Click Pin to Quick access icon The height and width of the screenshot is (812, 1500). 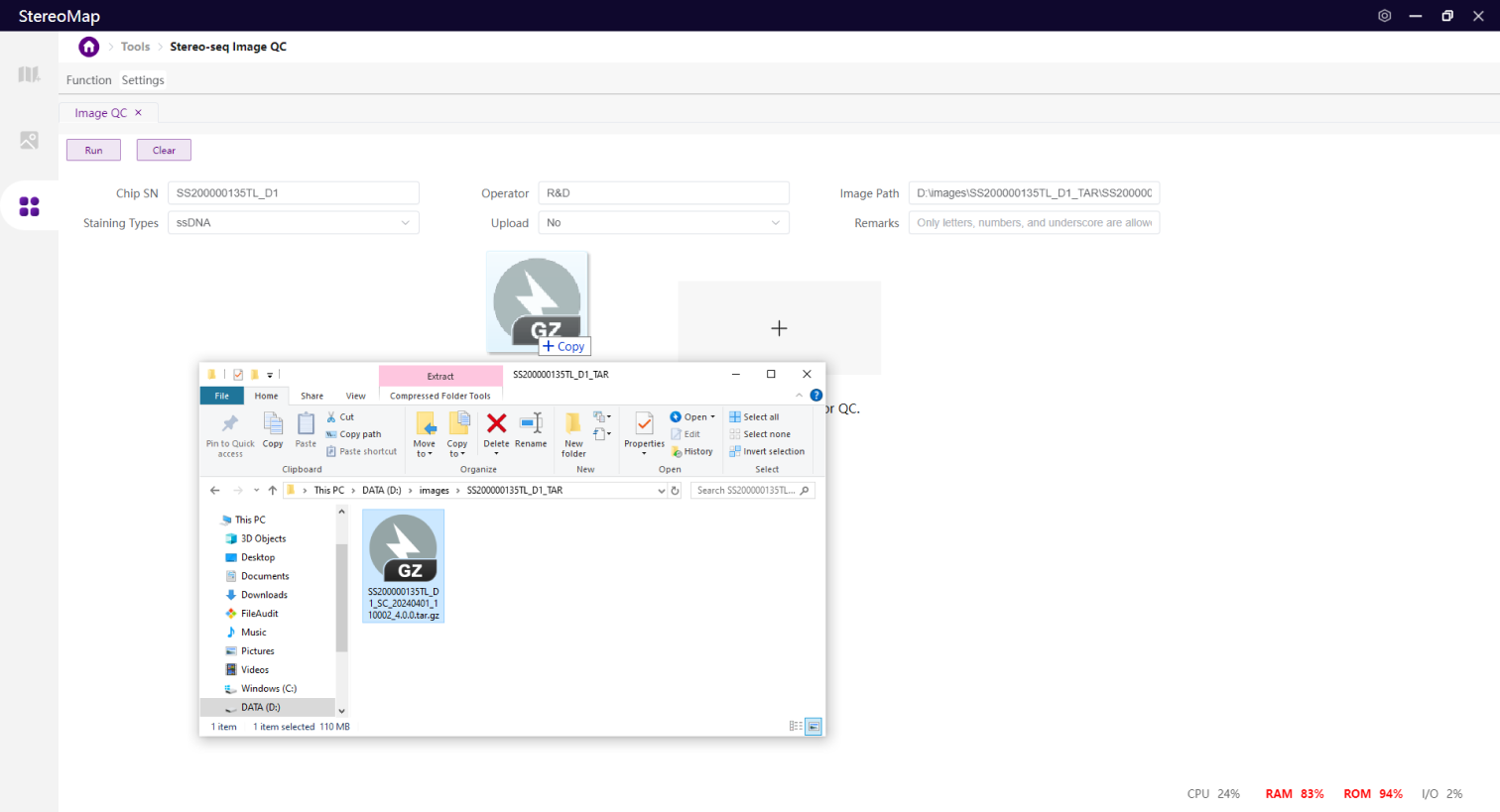pyautogui.click(x=230, y=425)
